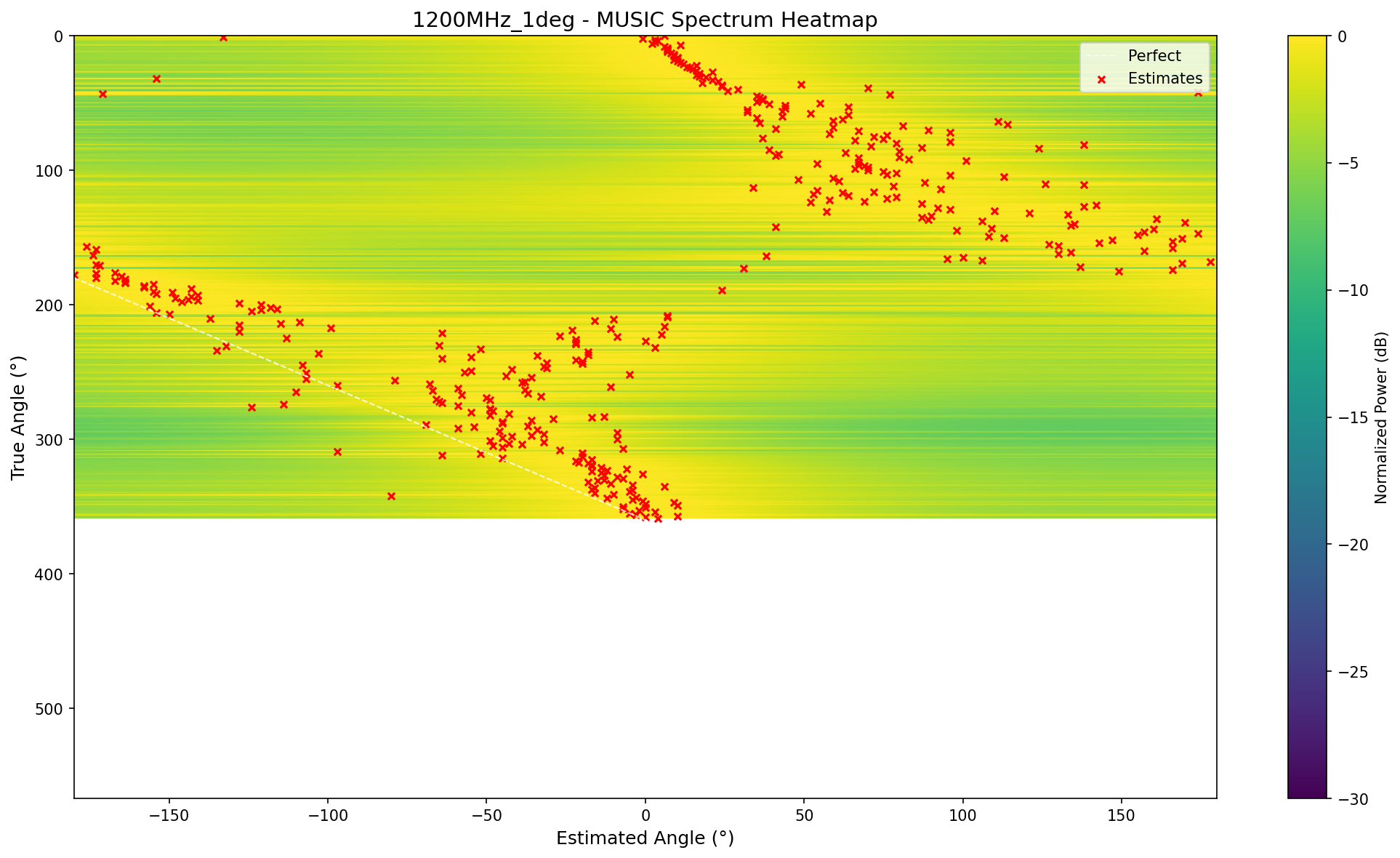1400x858 pixels.
Task: Click the 'Perfect' legend label
Action: pos(1154,56)
